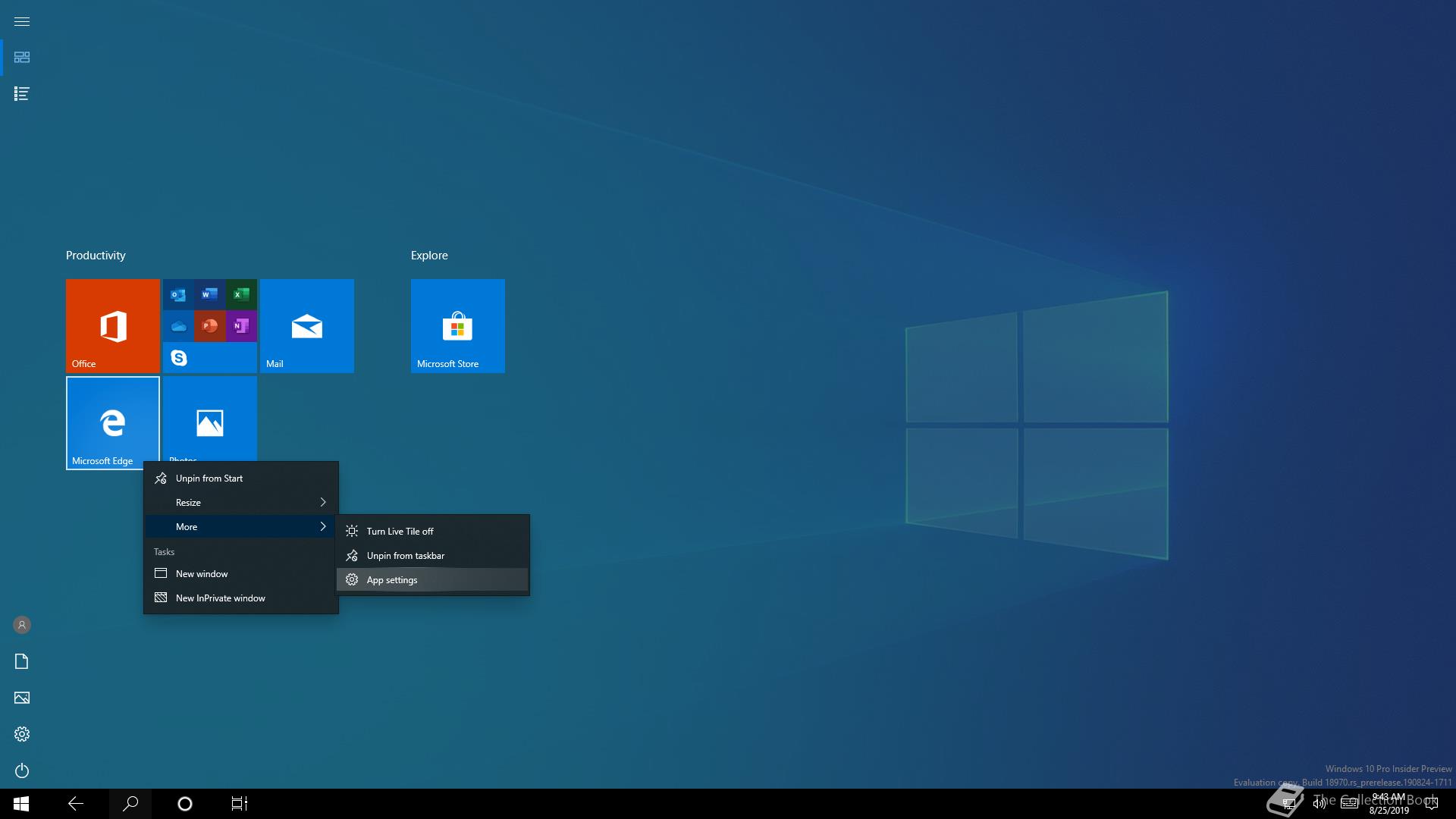
Task: Click the Cortana circle on taskbar
Action: click(x=184, y=804)
